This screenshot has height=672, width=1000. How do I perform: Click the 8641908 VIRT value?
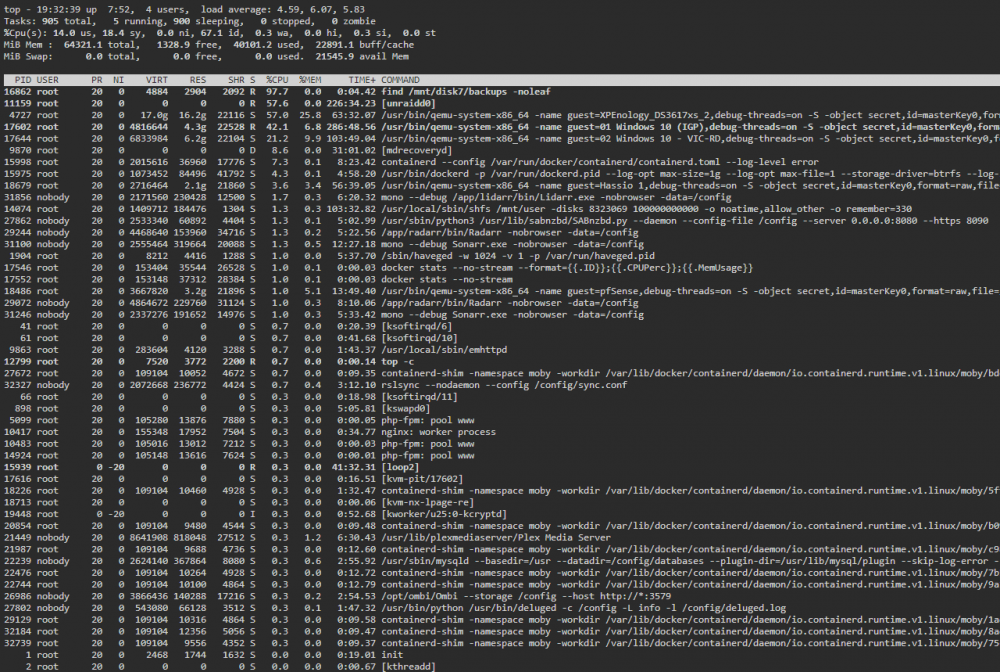coord(149,538)
